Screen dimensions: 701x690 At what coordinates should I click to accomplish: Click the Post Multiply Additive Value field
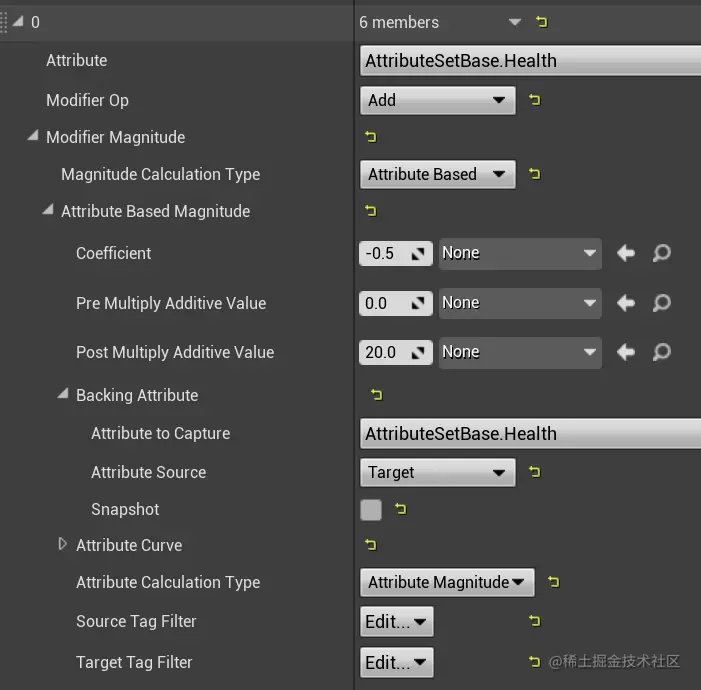tap(384, 352)
